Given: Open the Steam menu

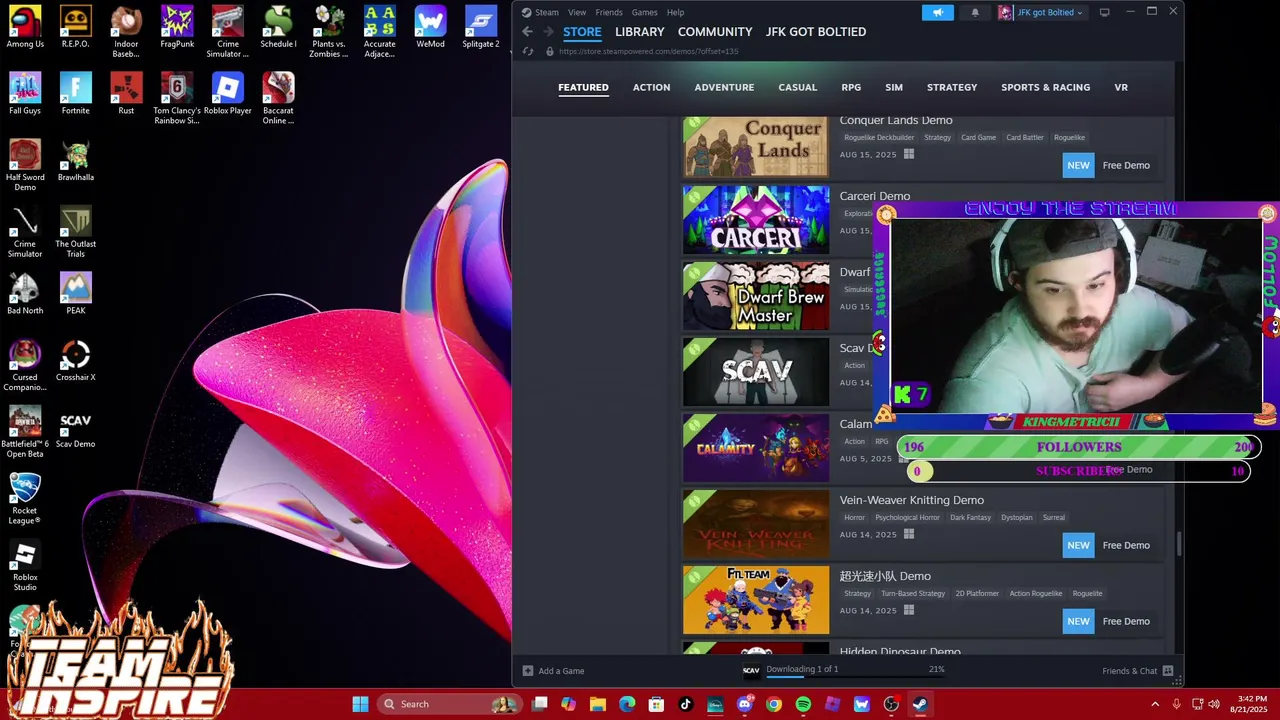Looking at the screenshot, I should click(x=547, y=12).
